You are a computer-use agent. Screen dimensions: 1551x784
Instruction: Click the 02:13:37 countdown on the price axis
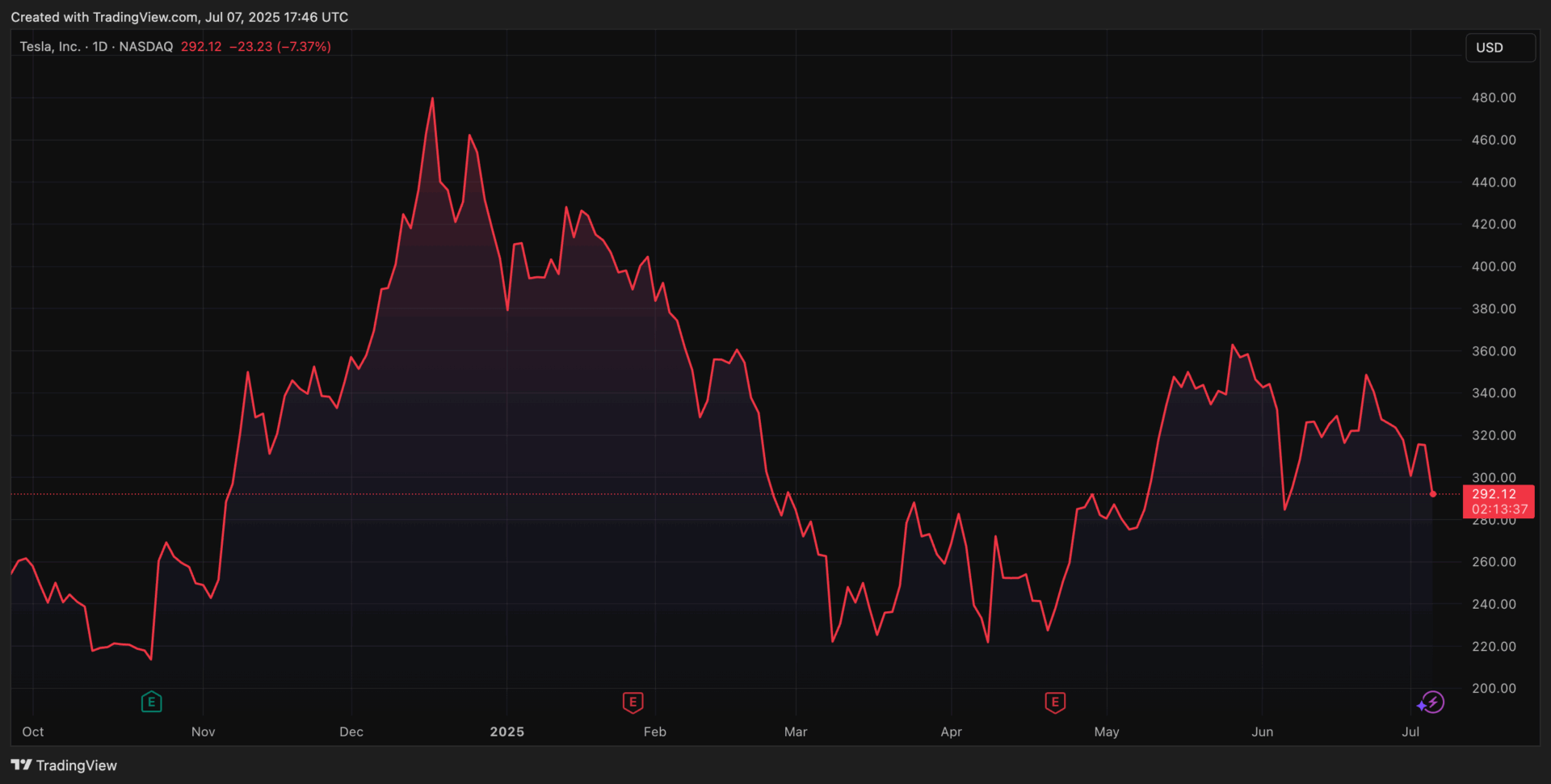1499,509
